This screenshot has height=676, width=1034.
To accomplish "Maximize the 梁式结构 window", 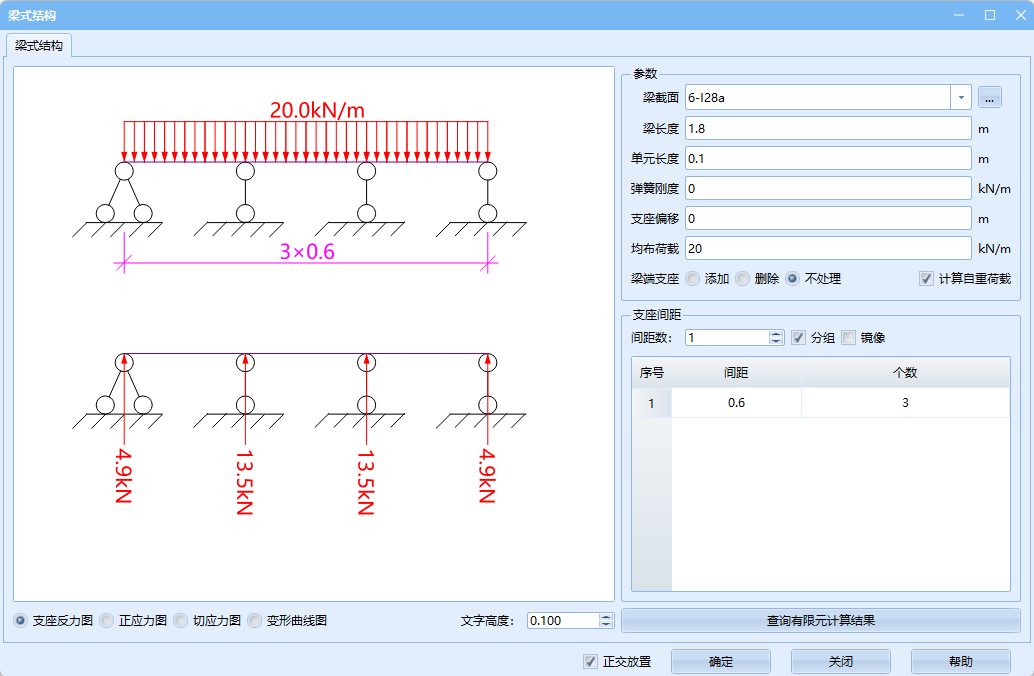I will click(990, 15).
